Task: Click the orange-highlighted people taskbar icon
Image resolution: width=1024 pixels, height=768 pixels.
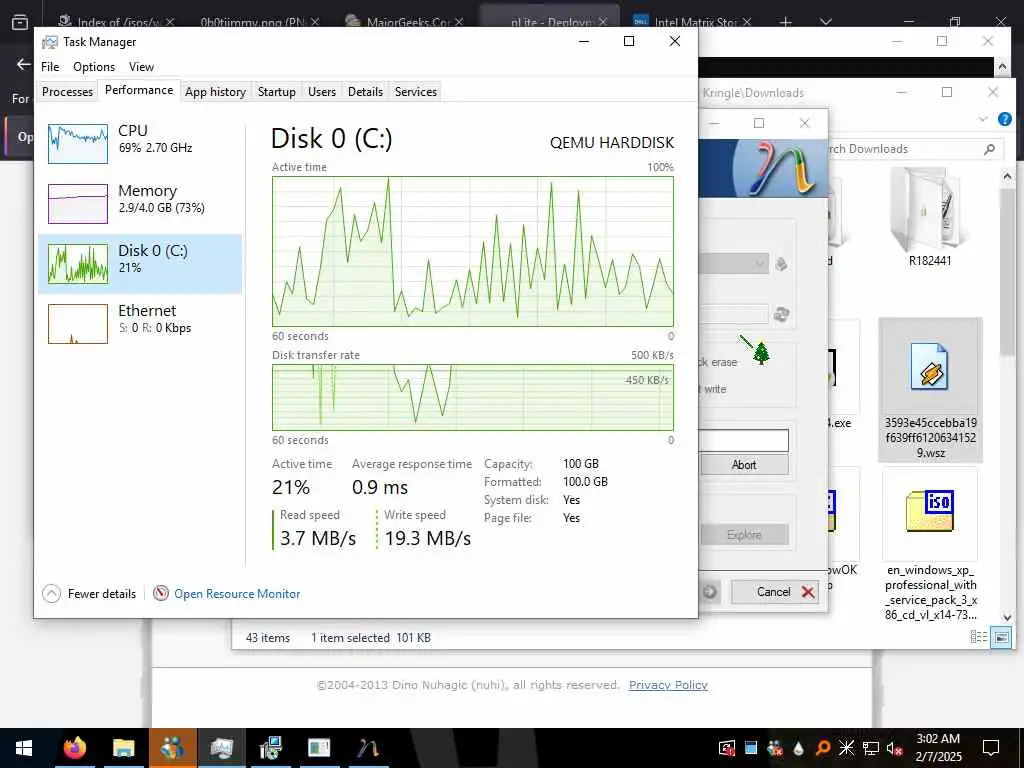Action: coord(172,748)
